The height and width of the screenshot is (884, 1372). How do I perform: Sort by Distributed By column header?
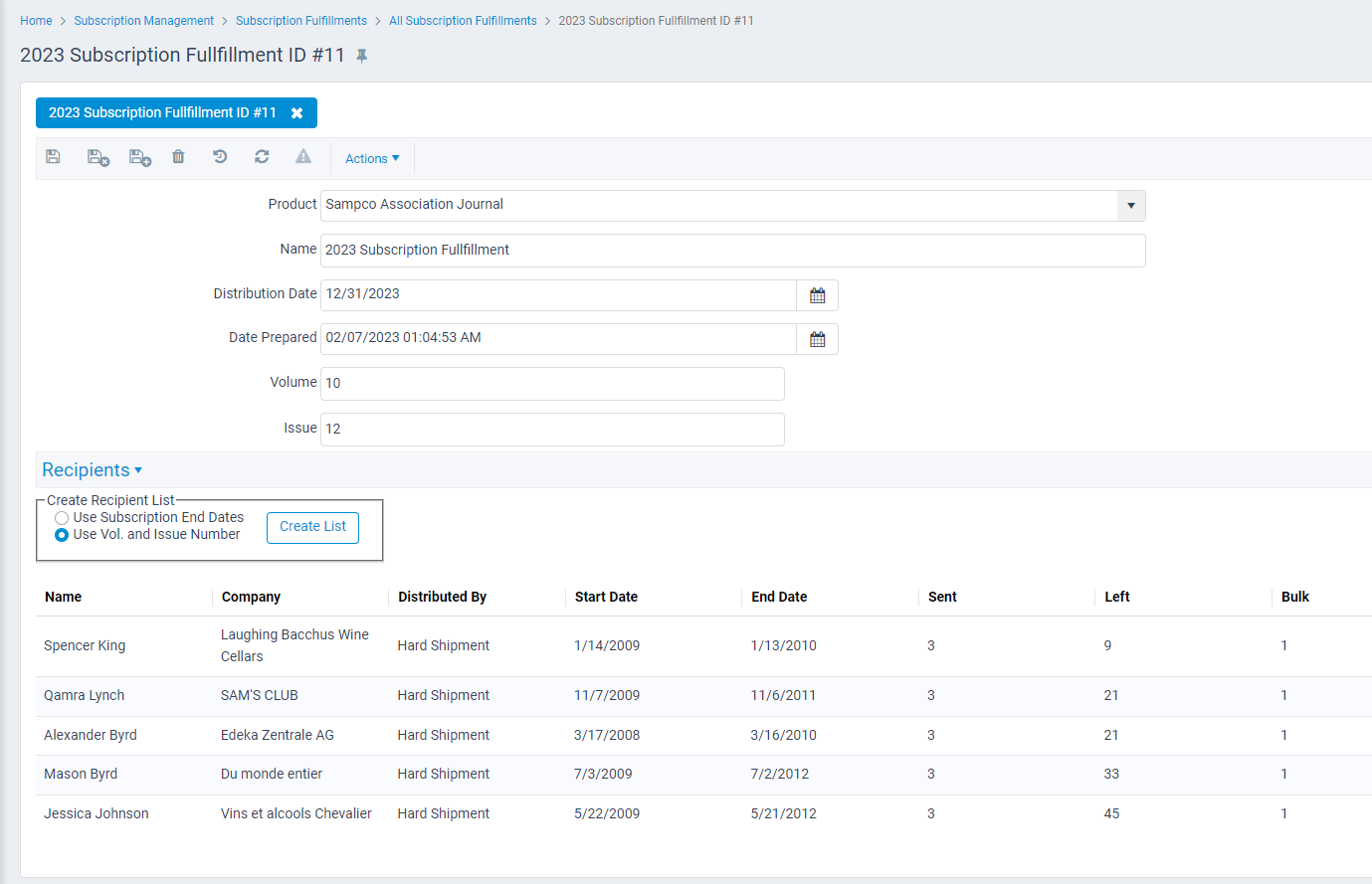click(x=442, y=597)
